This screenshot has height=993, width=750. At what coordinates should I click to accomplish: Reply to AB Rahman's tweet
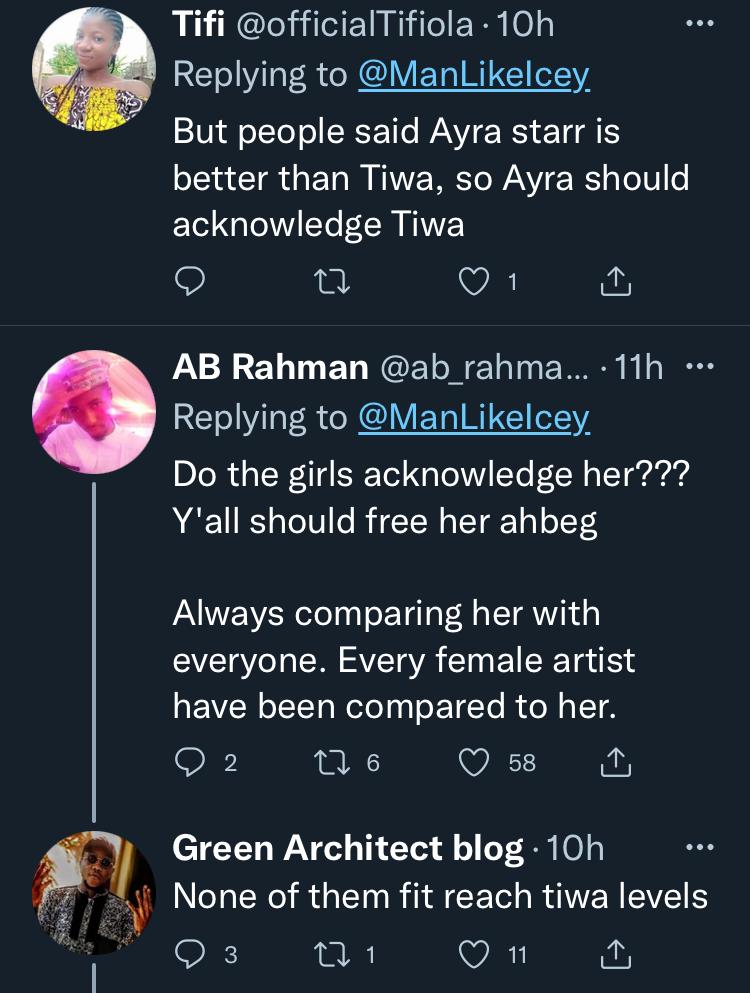point(189,763)
